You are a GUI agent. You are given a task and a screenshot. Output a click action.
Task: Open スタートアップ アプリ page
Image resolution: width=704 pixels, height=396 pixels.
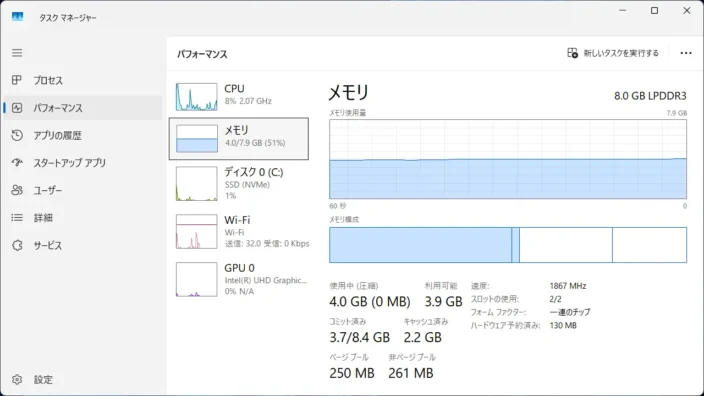pyautogui.click(x=83, y=163)
